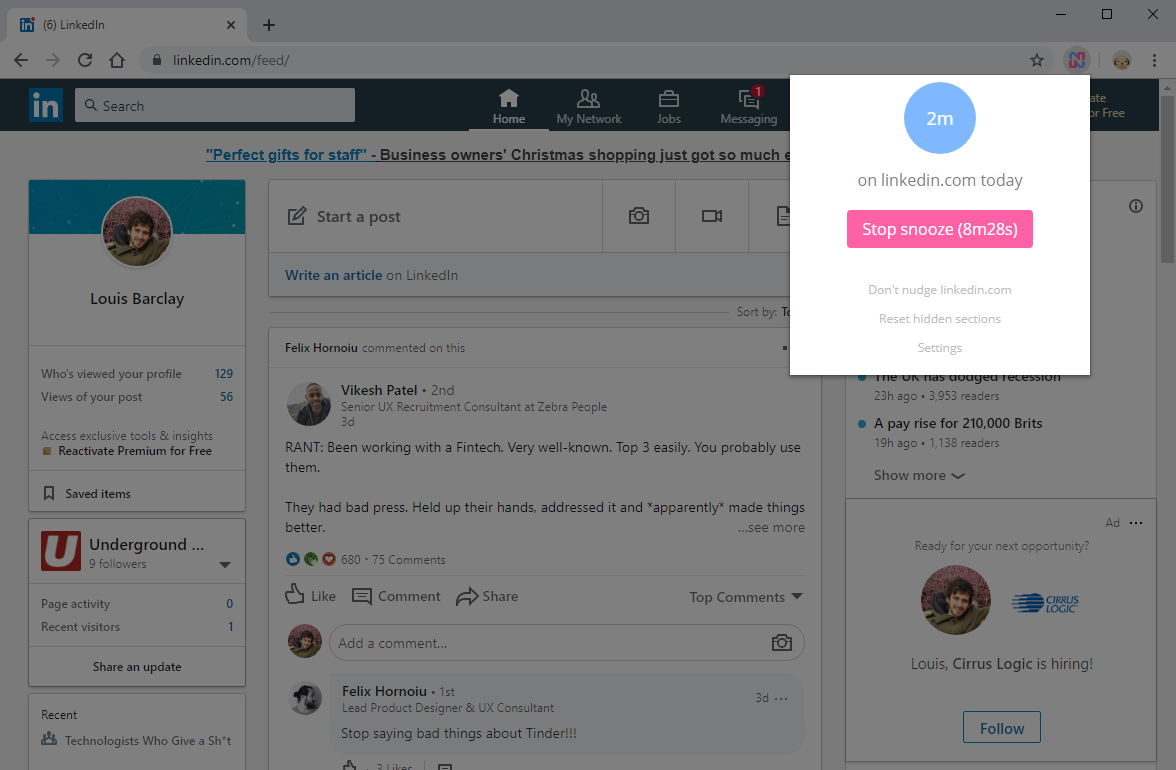Image resolution: width=1176 pixels, height=770 pixels.
Task: Go back to previous page
Action: pyautogui.click(x=21, y=60)
